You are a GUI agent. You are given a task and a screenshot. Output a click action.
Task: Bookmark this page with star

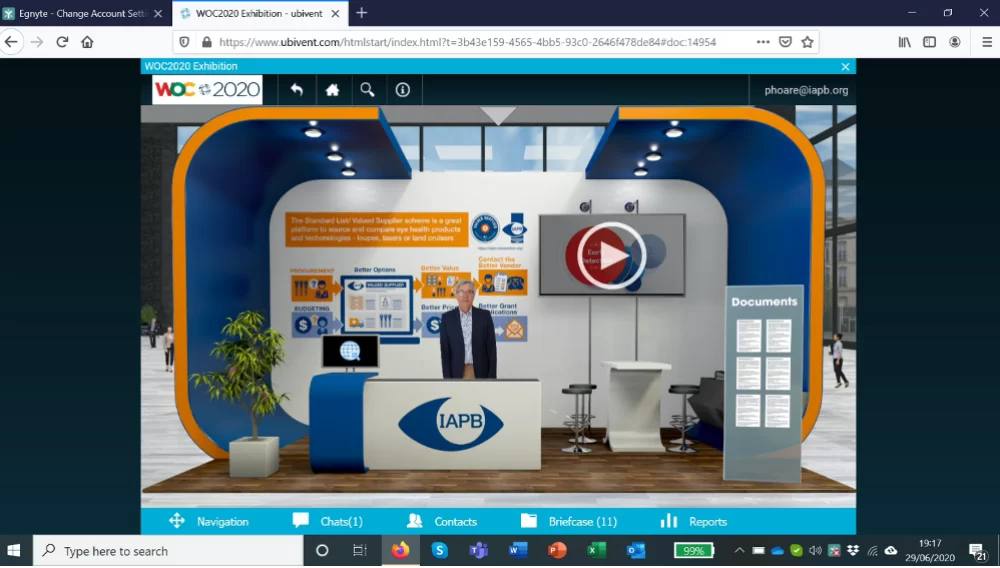point(807,42)
